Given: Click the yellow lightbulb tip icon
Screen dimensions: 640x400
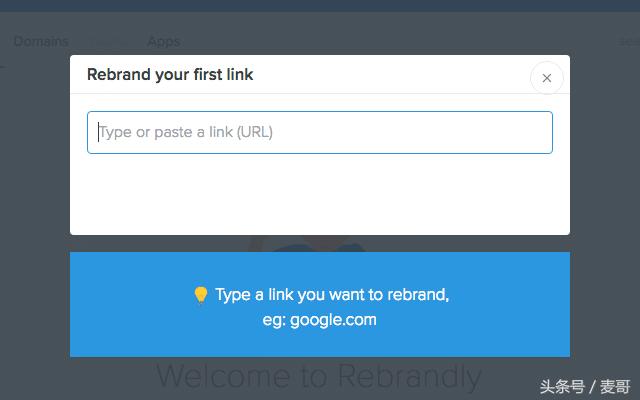Looking at the screenshot, I should pos(200,295).
